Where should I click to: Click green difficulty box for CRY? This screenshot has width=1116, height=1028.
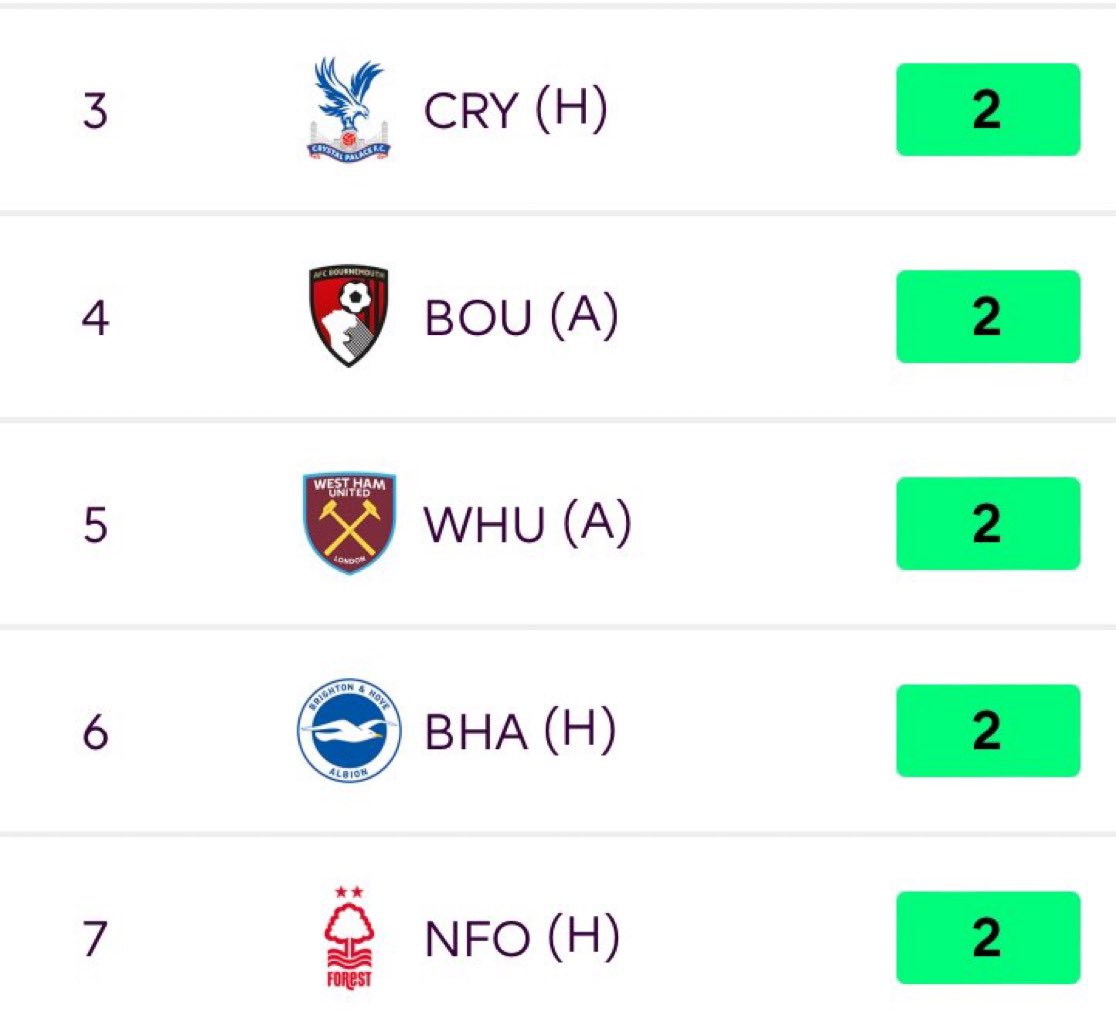(x=988, y=110)
